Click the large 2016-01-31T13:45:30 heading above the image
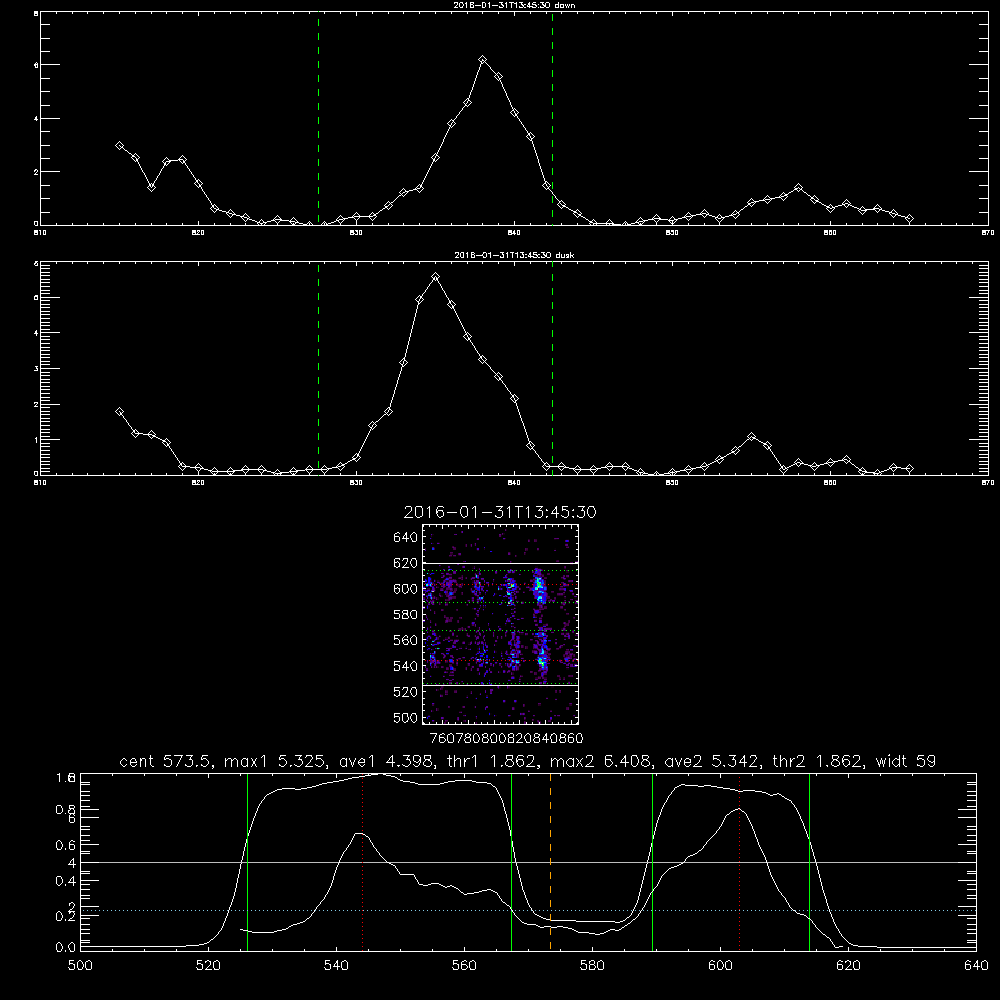Screen dimensions: 1000x1000 [x=500, y=512]
